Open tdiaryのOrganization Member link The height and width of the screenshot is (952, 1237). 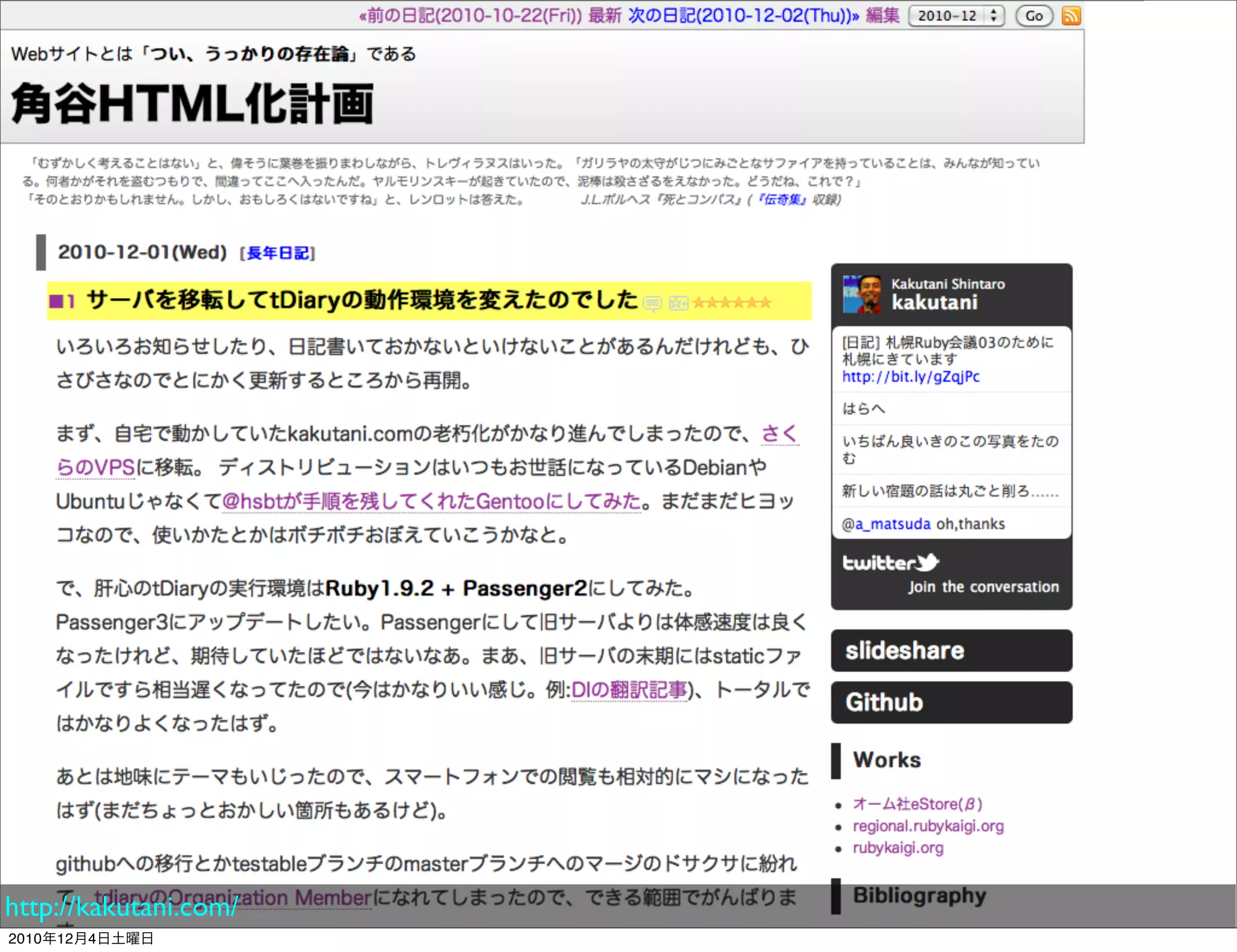click(x=232, y=898)
